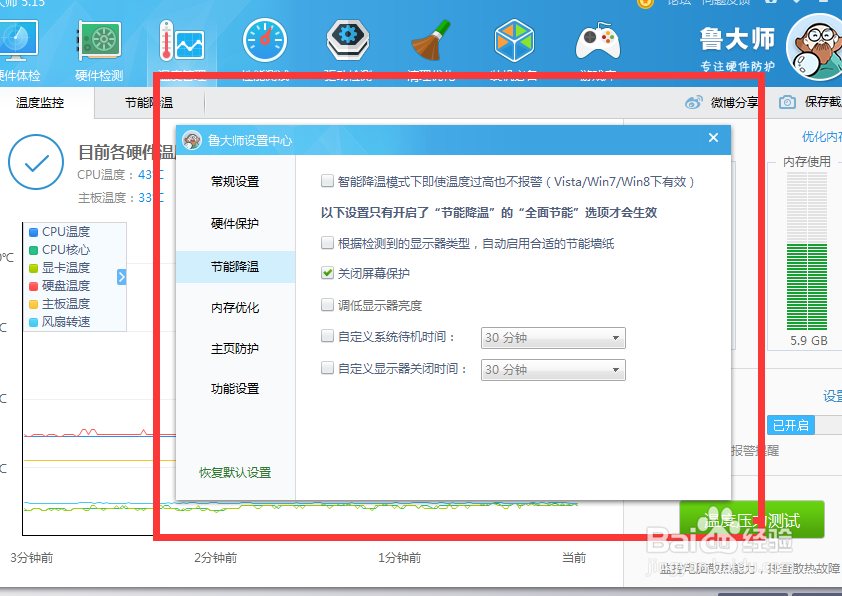Click the 3分钟前 time axis label

[x=31, y=558]
